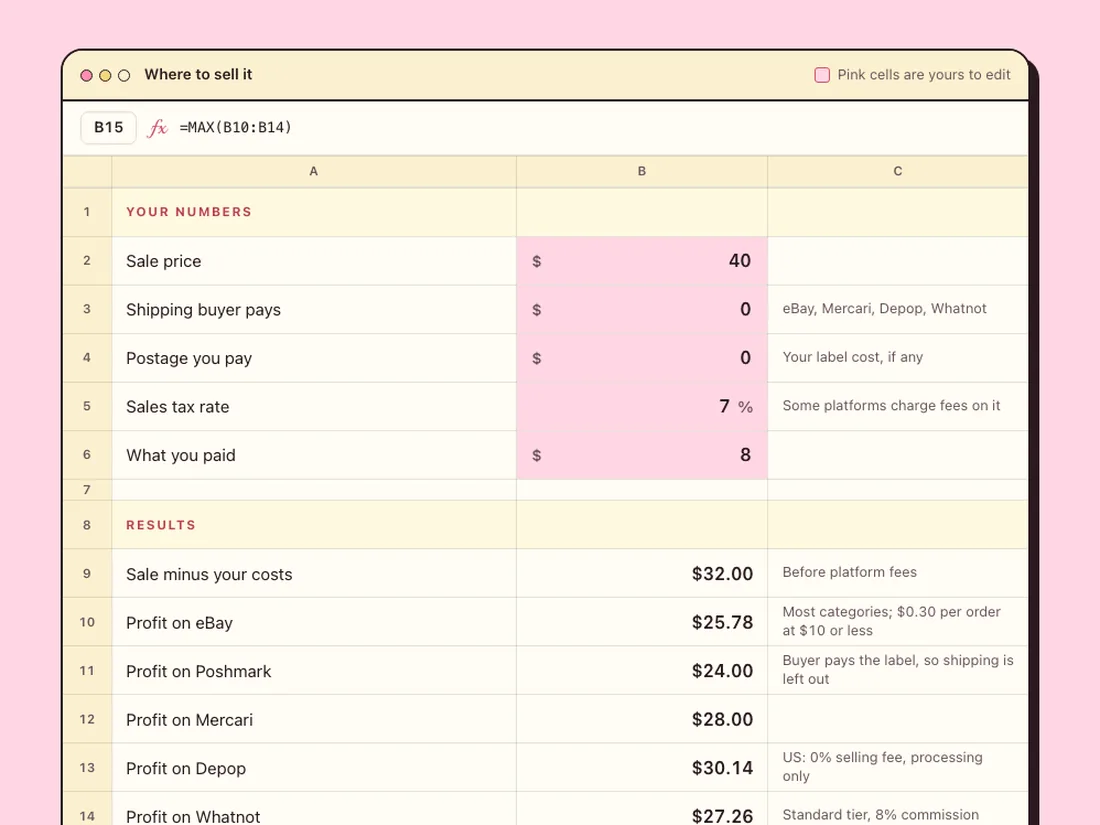
Task: Select column A header
Action: [x=314, y=171]
